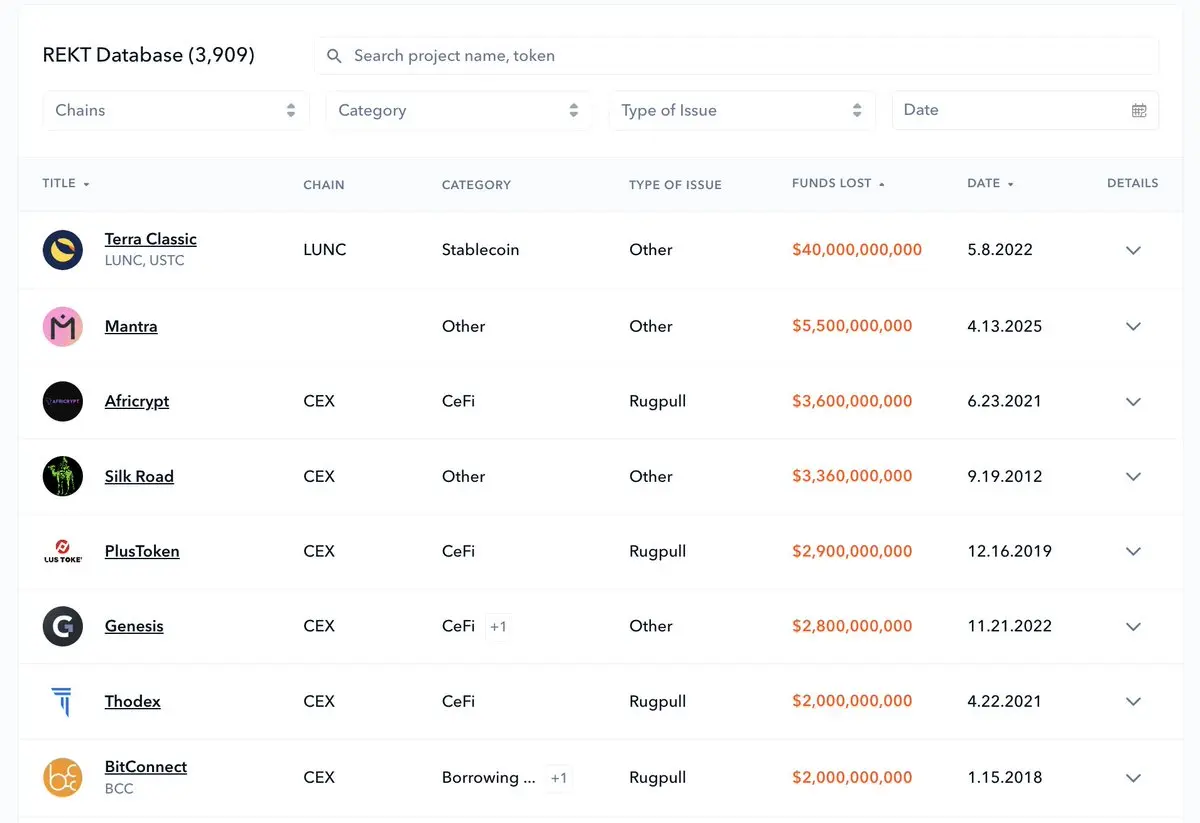Expand details for BitConnect row
Viewport: 1200px width, 823px height.
[x=1133, y=777]
